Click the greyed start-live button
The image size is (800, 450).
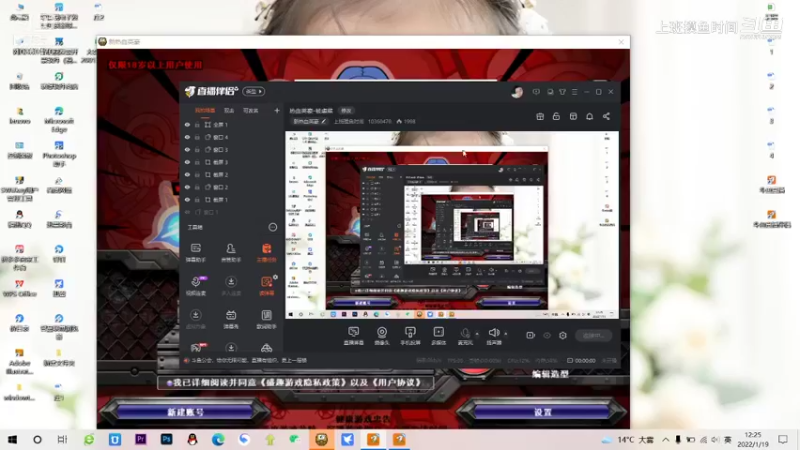pos(593,335)
